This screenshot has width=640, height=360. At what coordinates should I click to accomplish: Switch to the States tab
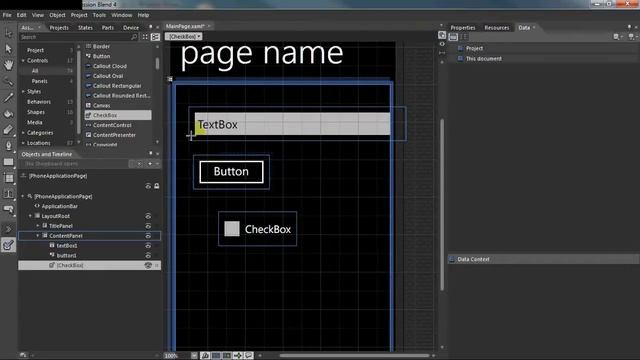(85, 28)
